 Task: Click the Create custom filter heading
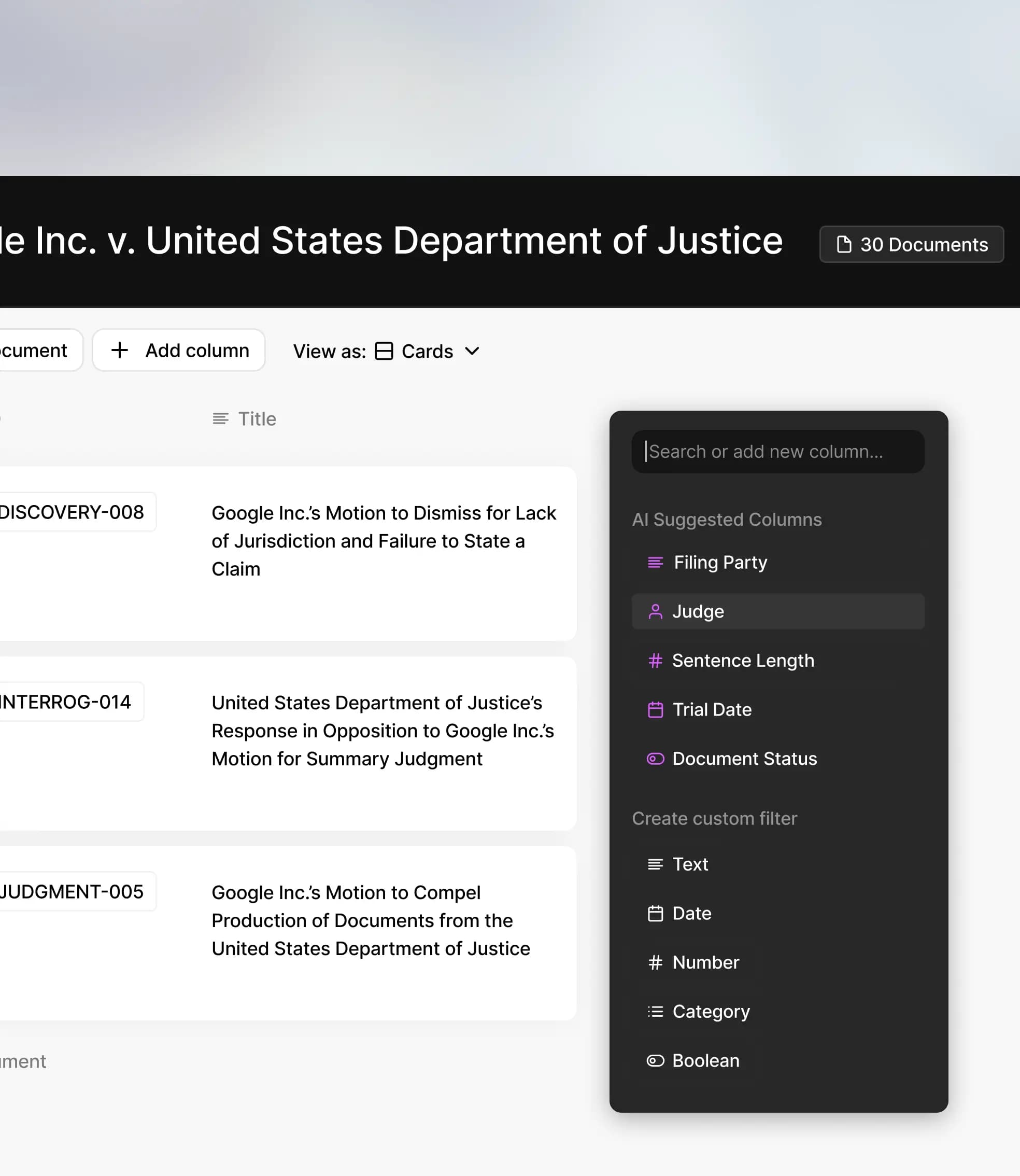714,818
